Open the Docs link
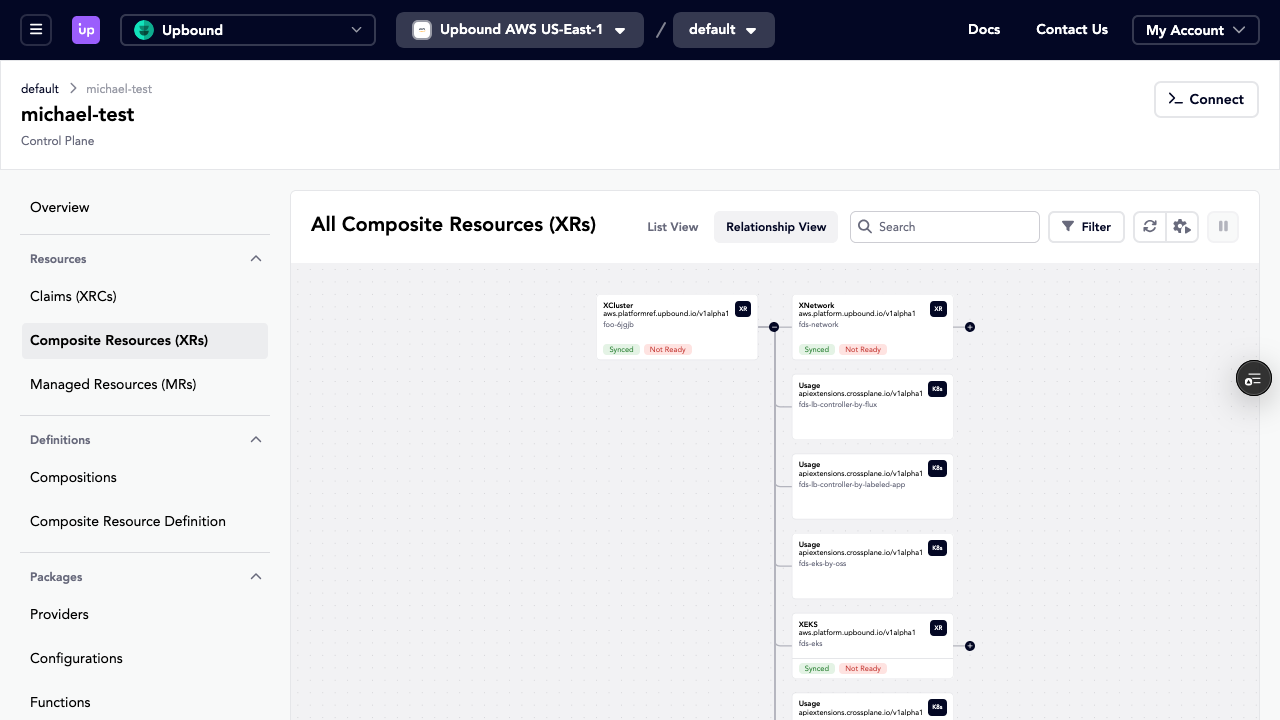1280x720 pixels. point(984,30)
